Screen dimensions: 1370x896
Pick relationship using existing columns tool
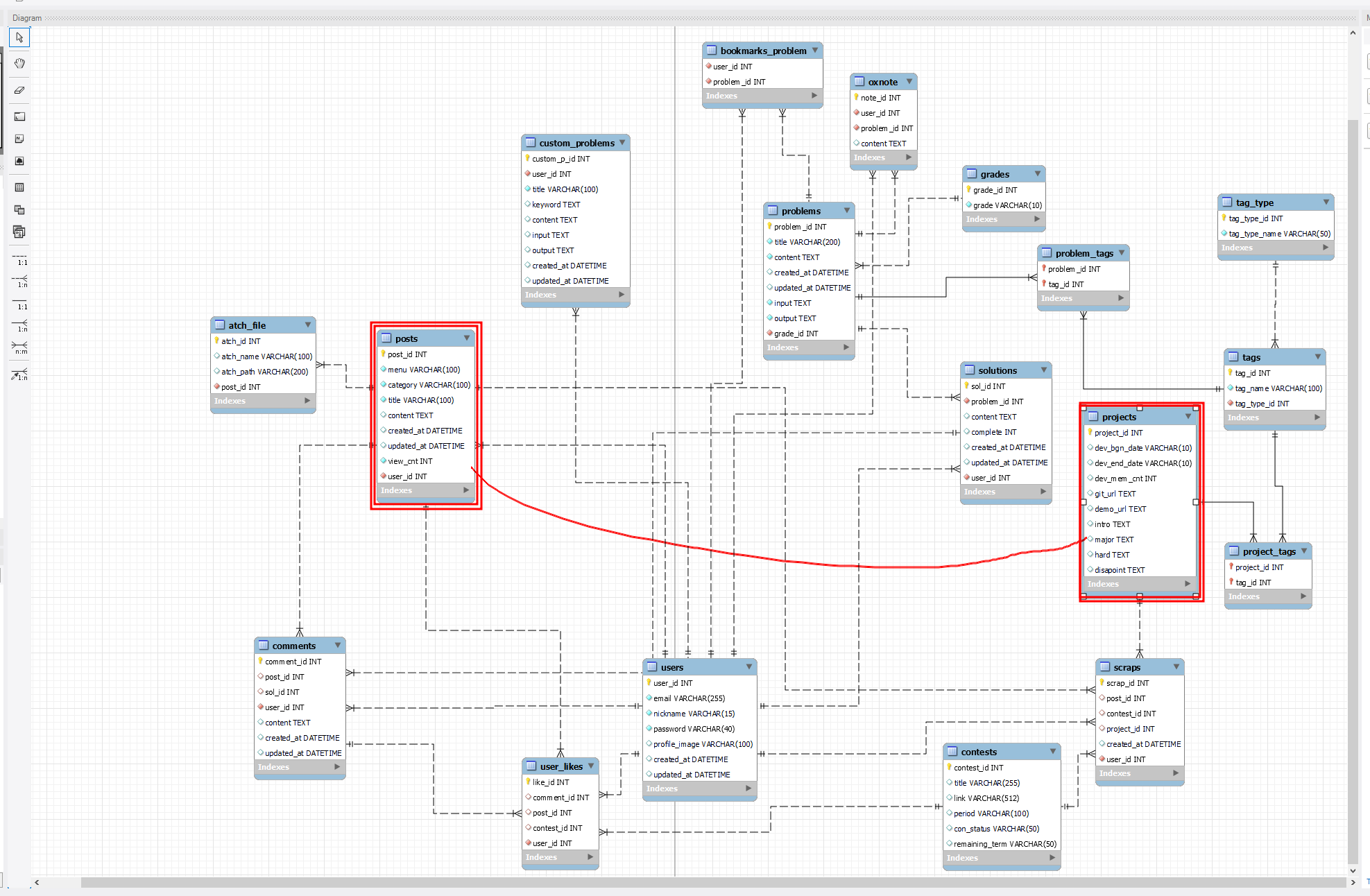coord(19,375)
